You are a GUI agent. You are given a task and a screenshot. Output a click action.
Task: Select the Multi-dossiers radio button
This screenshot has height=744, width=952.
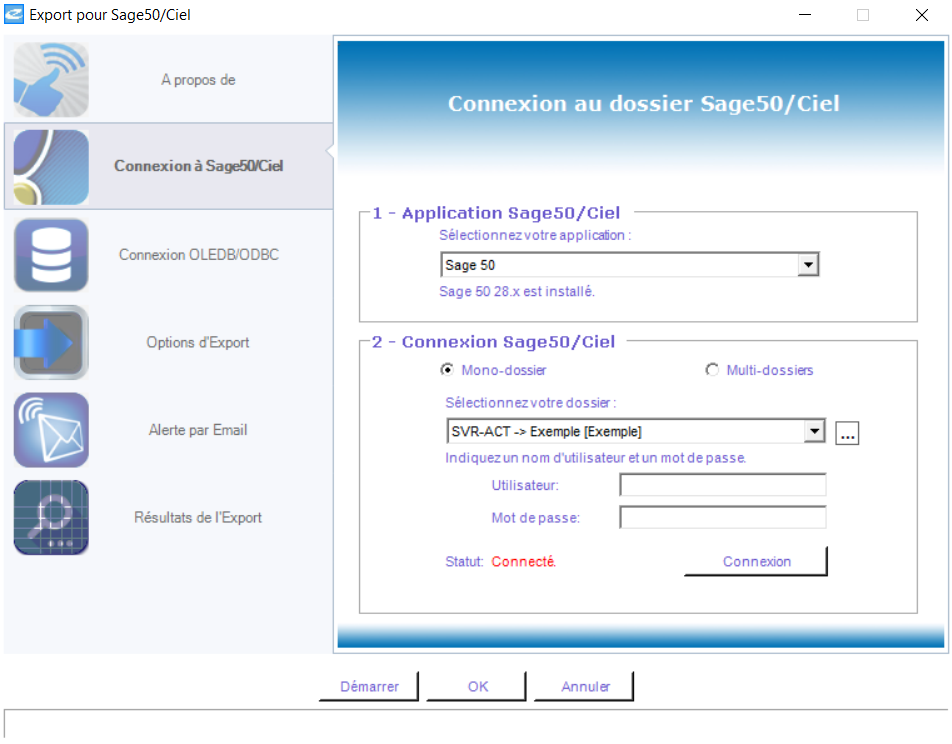pos(712,370)
